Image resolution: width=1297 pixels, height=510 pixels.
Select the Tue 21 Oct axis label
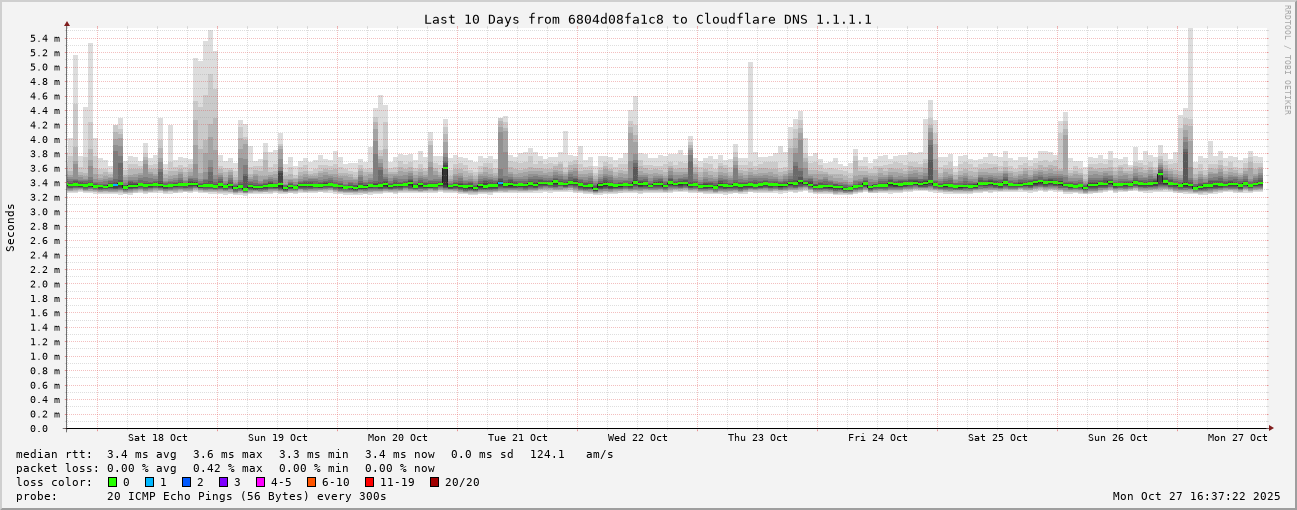[x=517, y=438]
